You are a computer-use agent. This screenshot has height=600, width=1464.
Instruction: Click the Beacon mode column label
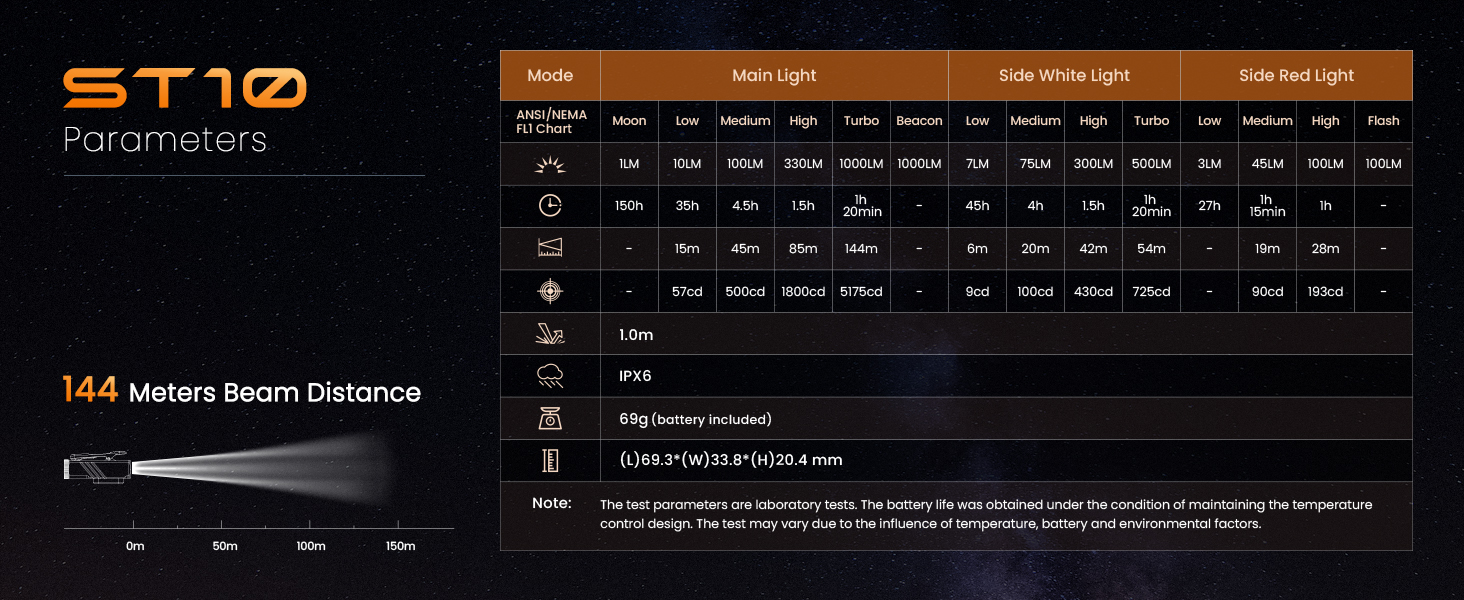coord(919,121)
